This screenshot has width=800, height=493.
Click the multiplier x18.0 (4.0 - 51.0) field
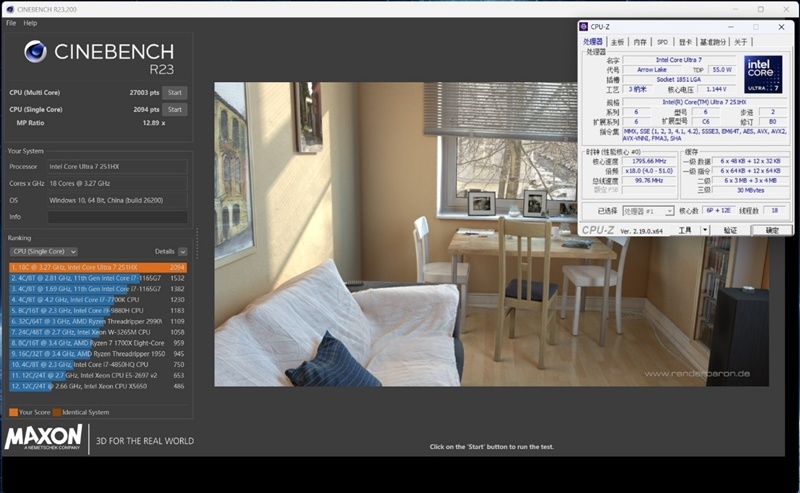click(649, 171)
